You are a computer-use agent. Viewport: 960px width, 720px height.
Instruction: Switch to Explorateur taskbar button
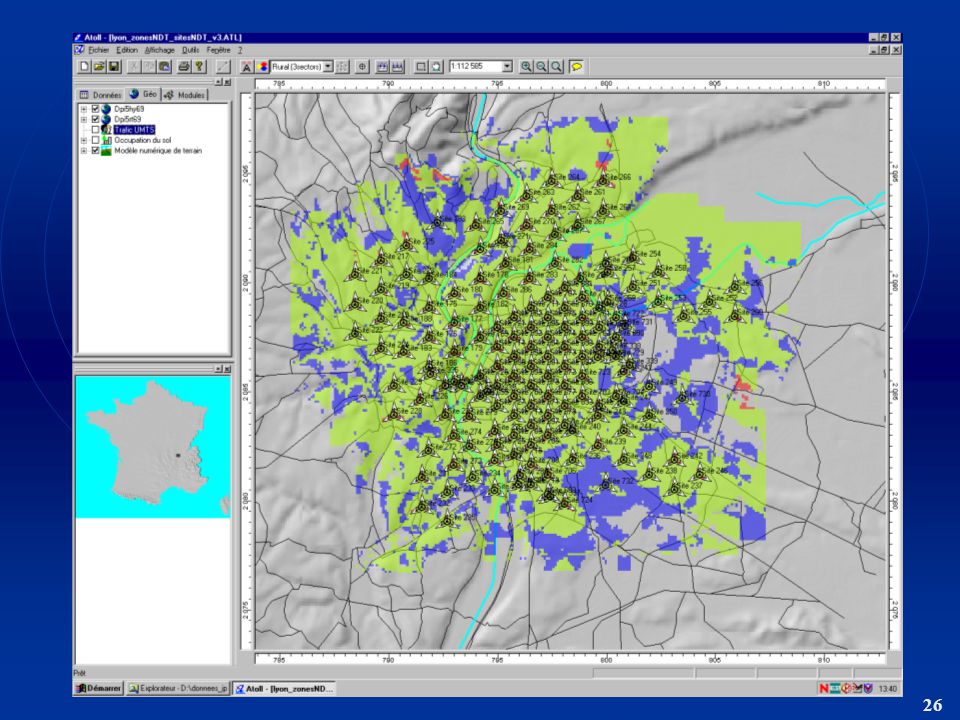click(x=178, y=689)
